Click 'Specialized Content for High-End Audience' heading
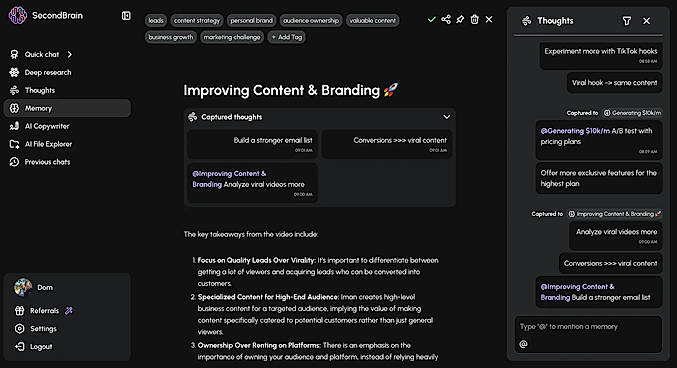677x368 pixels. click(x=268, y=297)
